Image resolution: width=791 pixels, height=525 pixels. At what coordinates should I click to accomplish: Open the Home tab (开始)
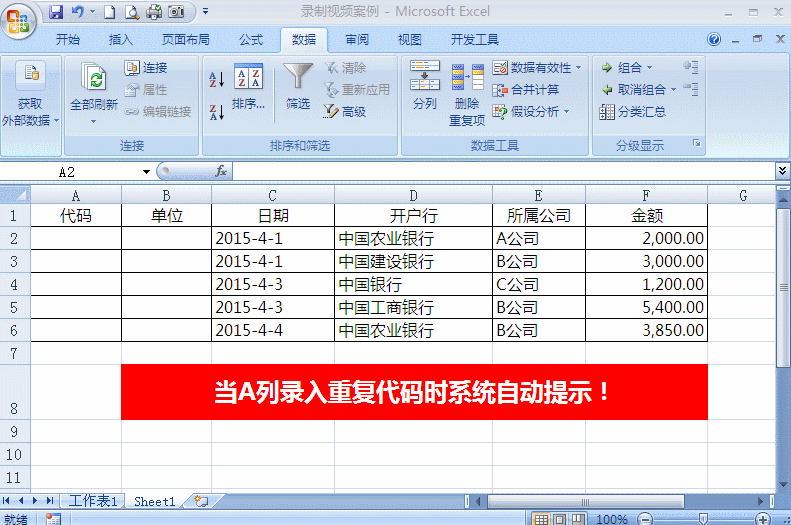point(68,39)
